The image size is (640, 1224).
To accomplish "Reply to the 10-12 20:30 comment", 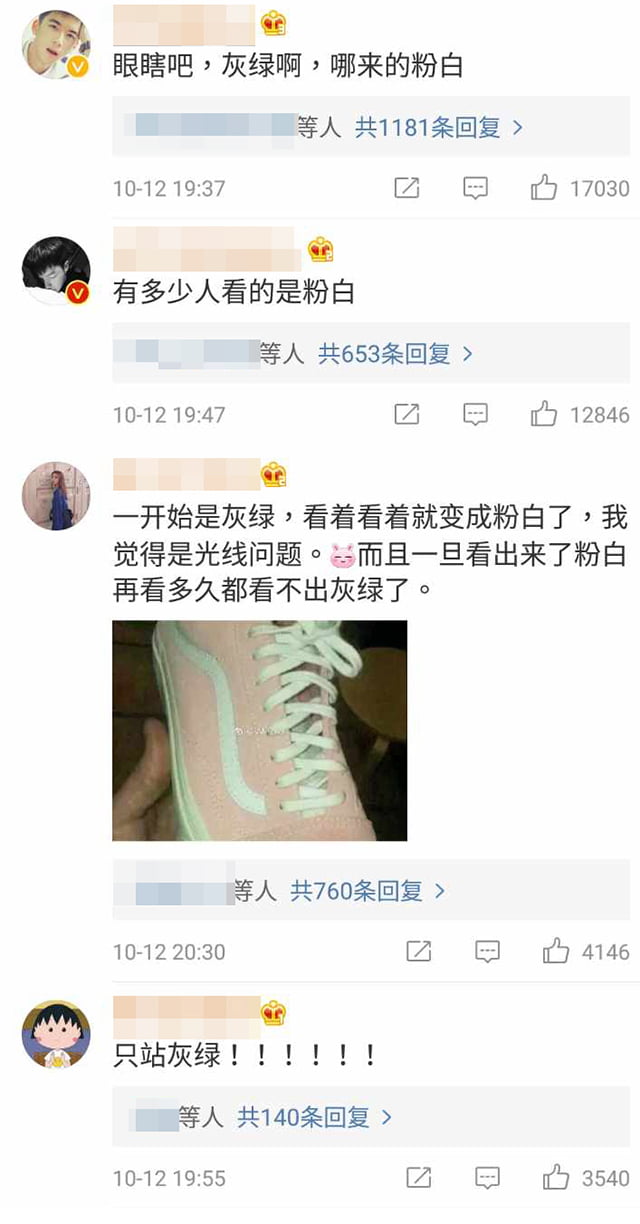I will point(487,952).
